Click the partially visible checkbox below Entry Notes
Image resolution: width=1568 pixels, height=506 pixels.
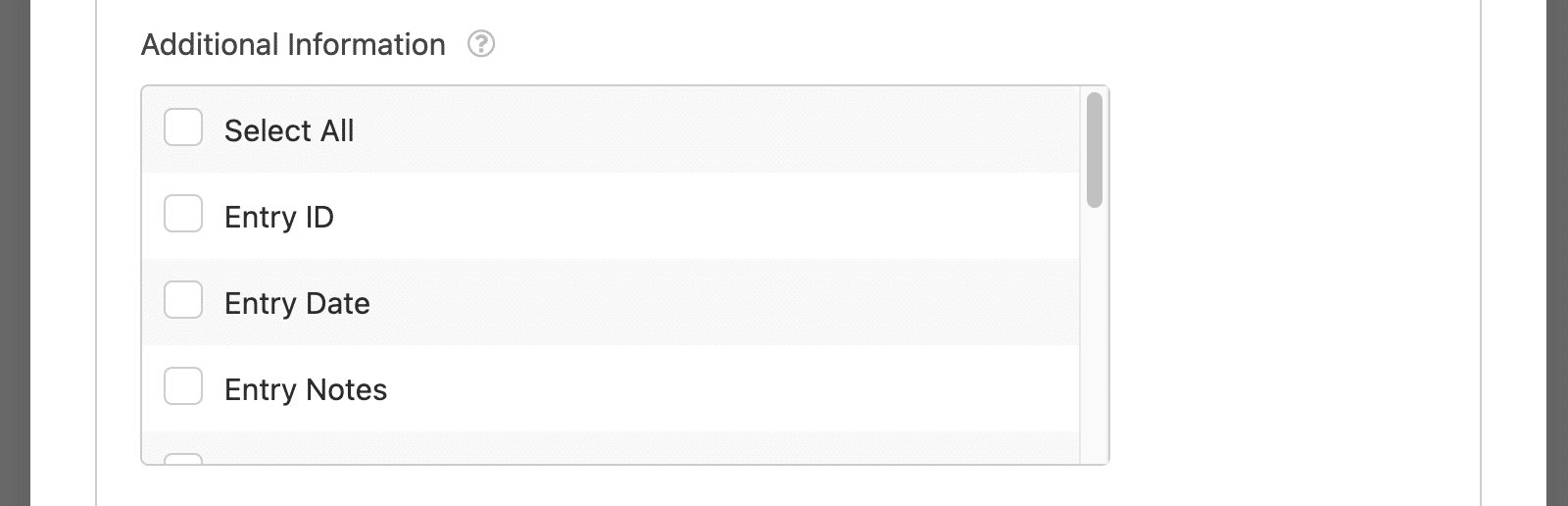tap(183, 458)
